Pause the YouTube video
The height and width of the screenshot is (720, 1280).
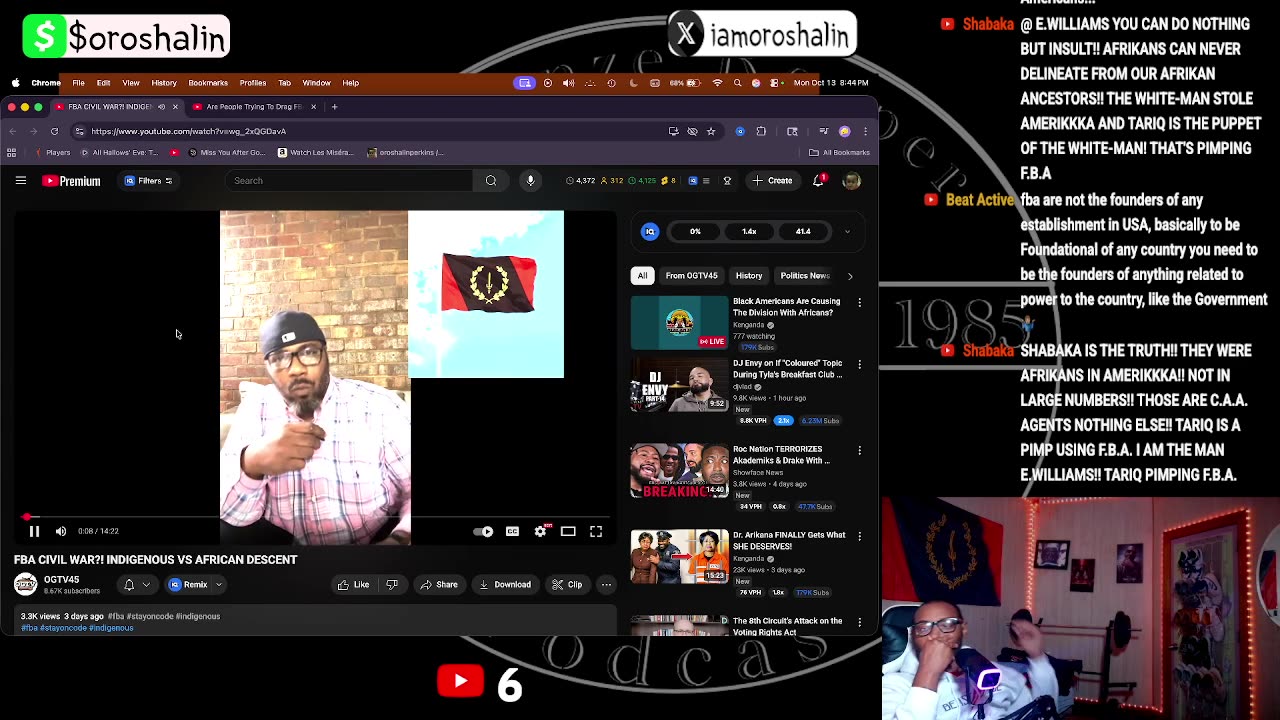coord(34,532)
